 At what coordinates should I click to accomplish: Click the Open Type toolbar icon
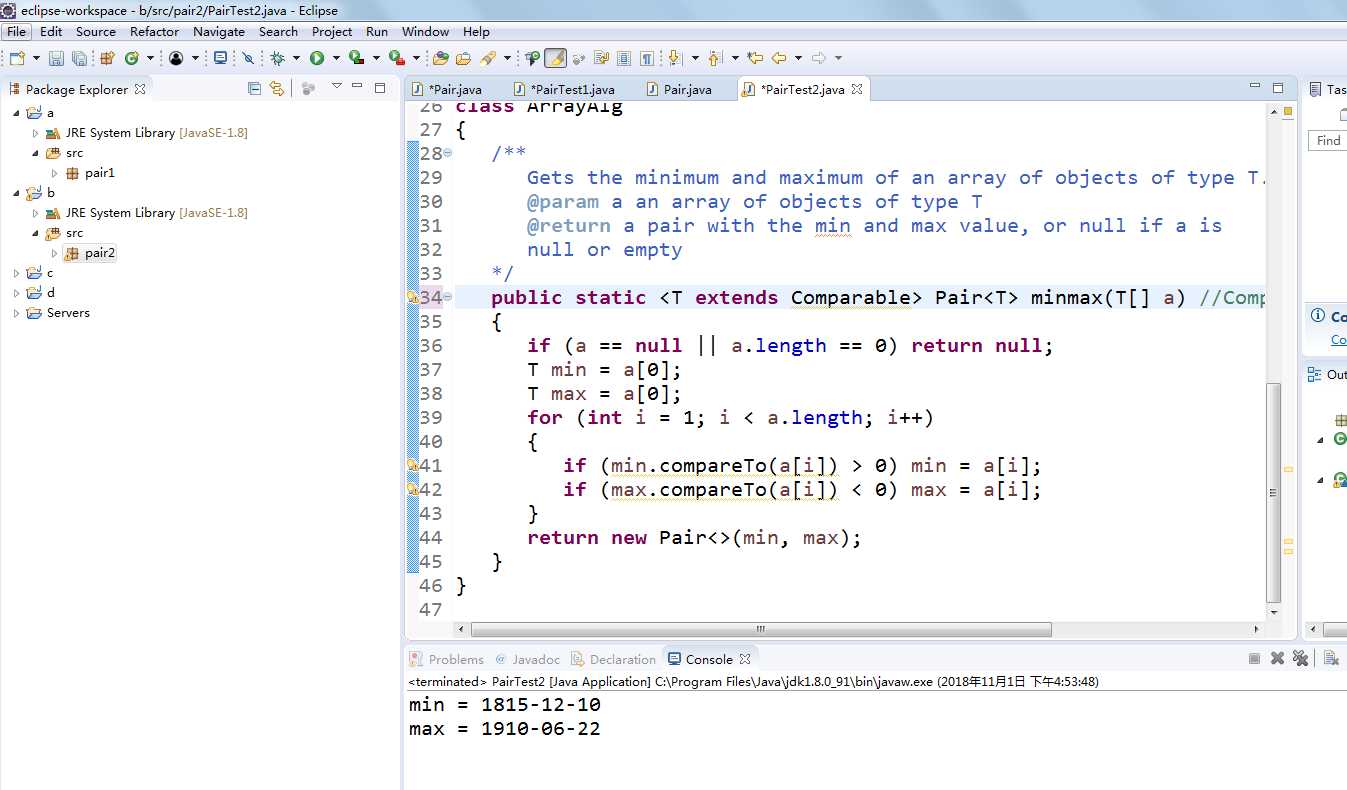tap(440, 58)
